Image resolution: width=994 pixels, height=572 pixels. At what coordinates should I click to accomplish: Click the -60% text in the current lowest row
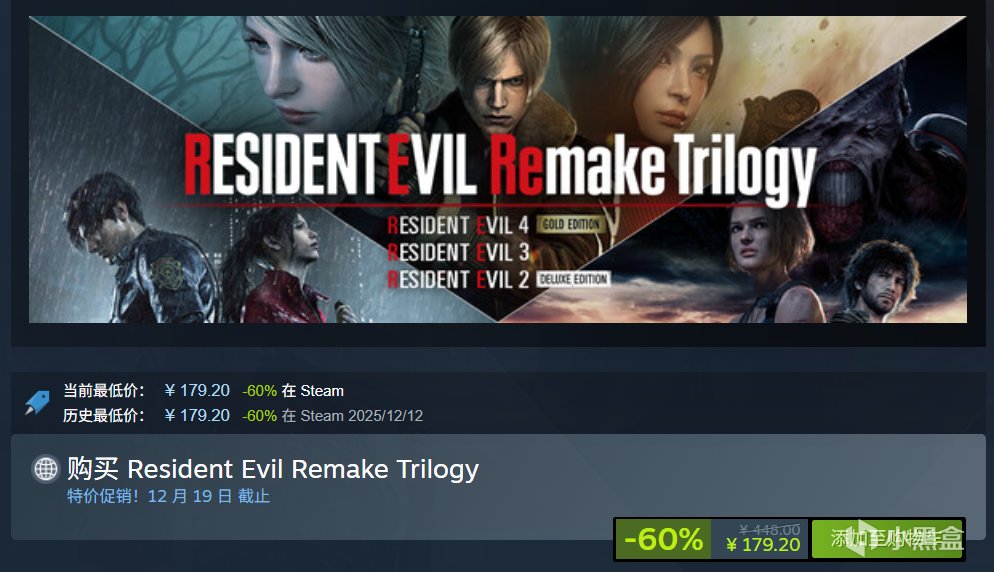click(259, 391)
